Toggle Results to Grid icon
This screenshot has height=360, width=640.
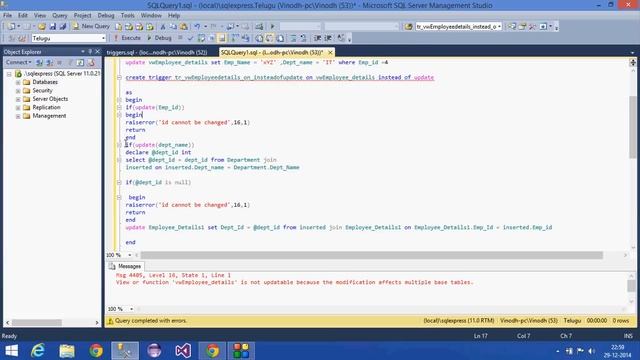click(x=269, y=38)
